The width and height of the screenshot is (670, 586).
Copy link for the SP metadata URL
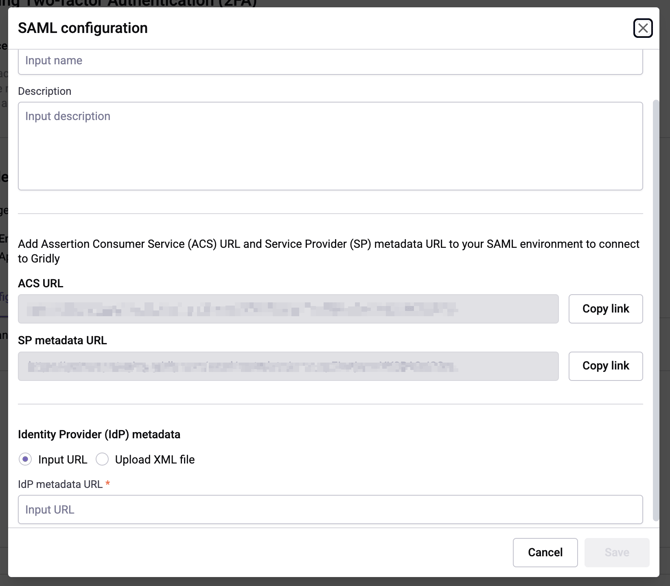(x=605, y=366)
